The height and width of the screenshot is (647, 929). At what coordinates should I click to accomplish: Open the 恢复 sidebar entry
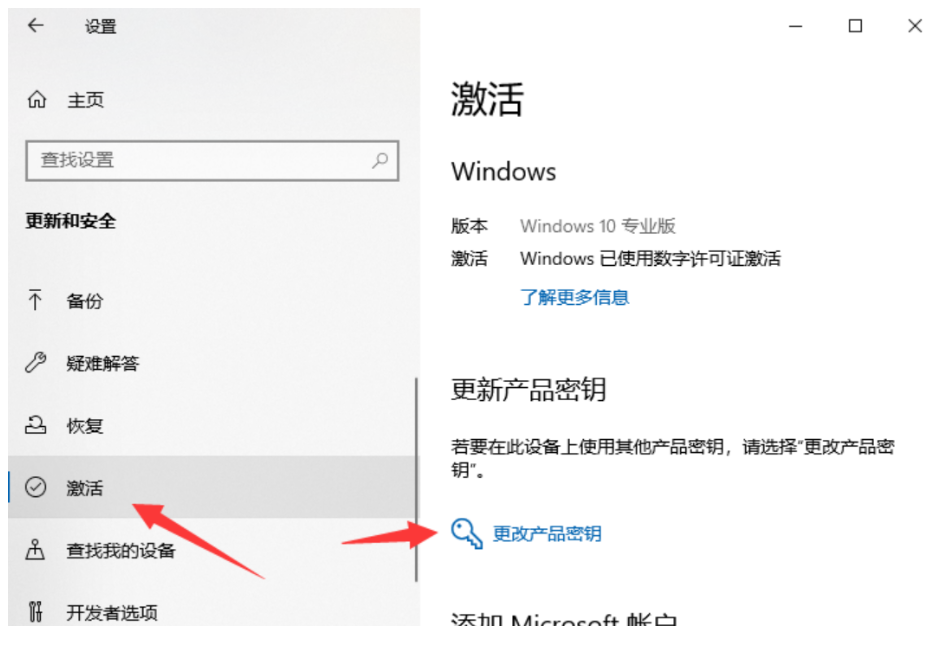point(213,425)
